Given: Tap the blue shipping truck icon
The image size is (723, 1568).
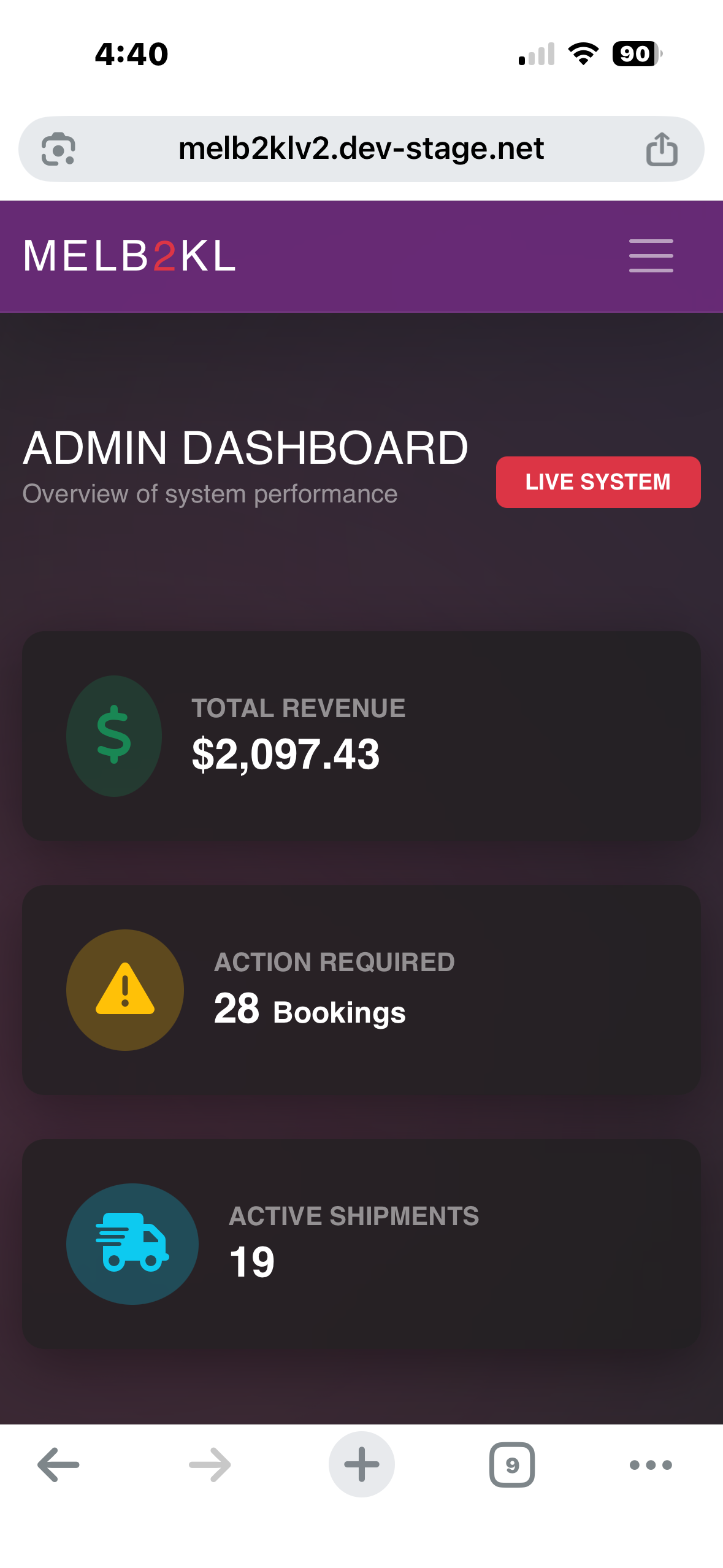Looking at the screenshot, I should (x=132, y=1243).
